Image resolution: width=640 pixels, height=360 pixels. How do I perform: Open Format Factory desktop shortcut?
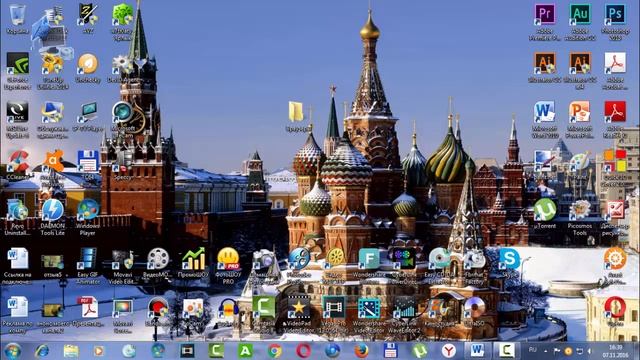click(x=474, y=265)
